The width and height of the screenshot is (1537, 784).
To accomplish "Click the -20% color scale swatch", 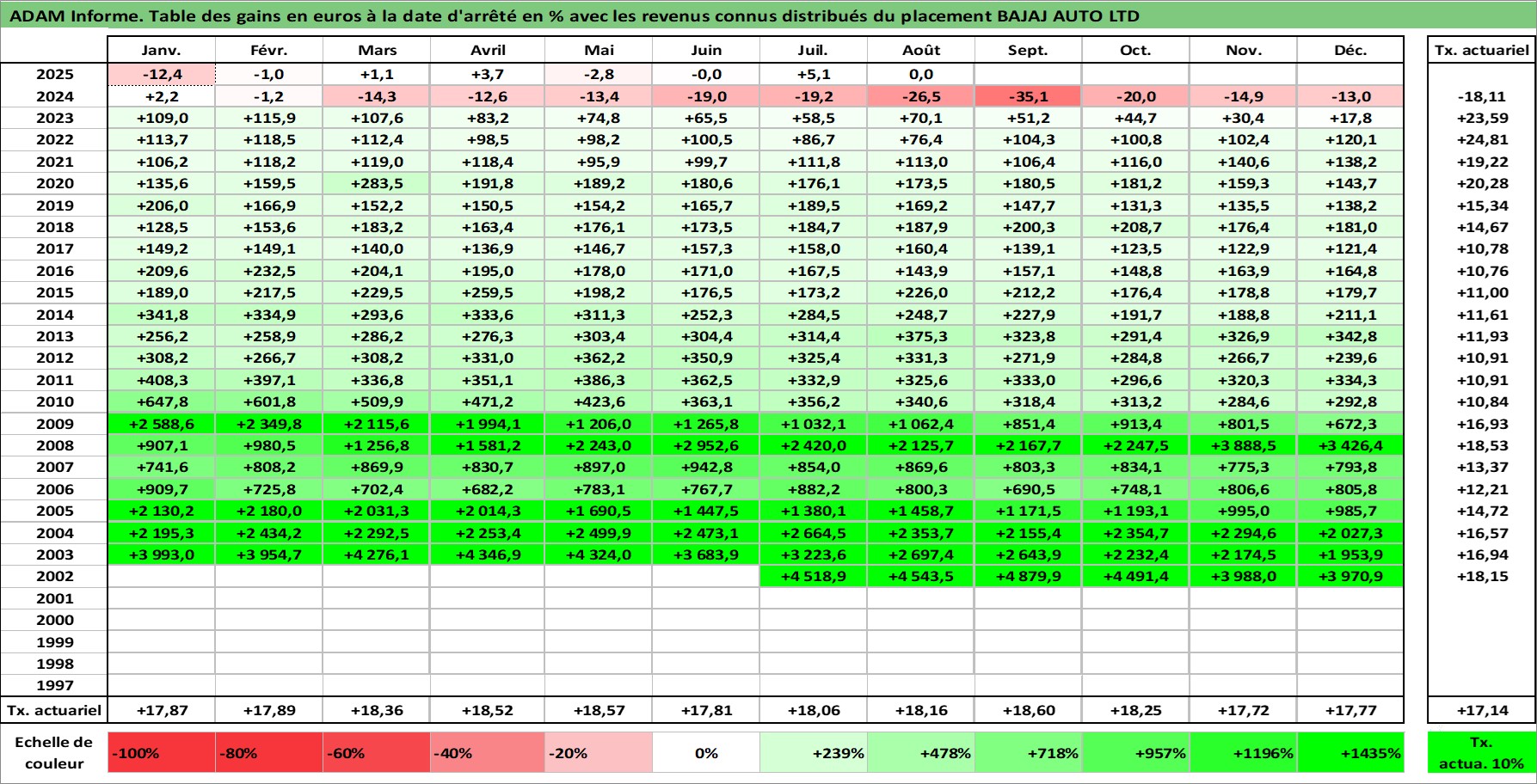I will pos(599,753).
